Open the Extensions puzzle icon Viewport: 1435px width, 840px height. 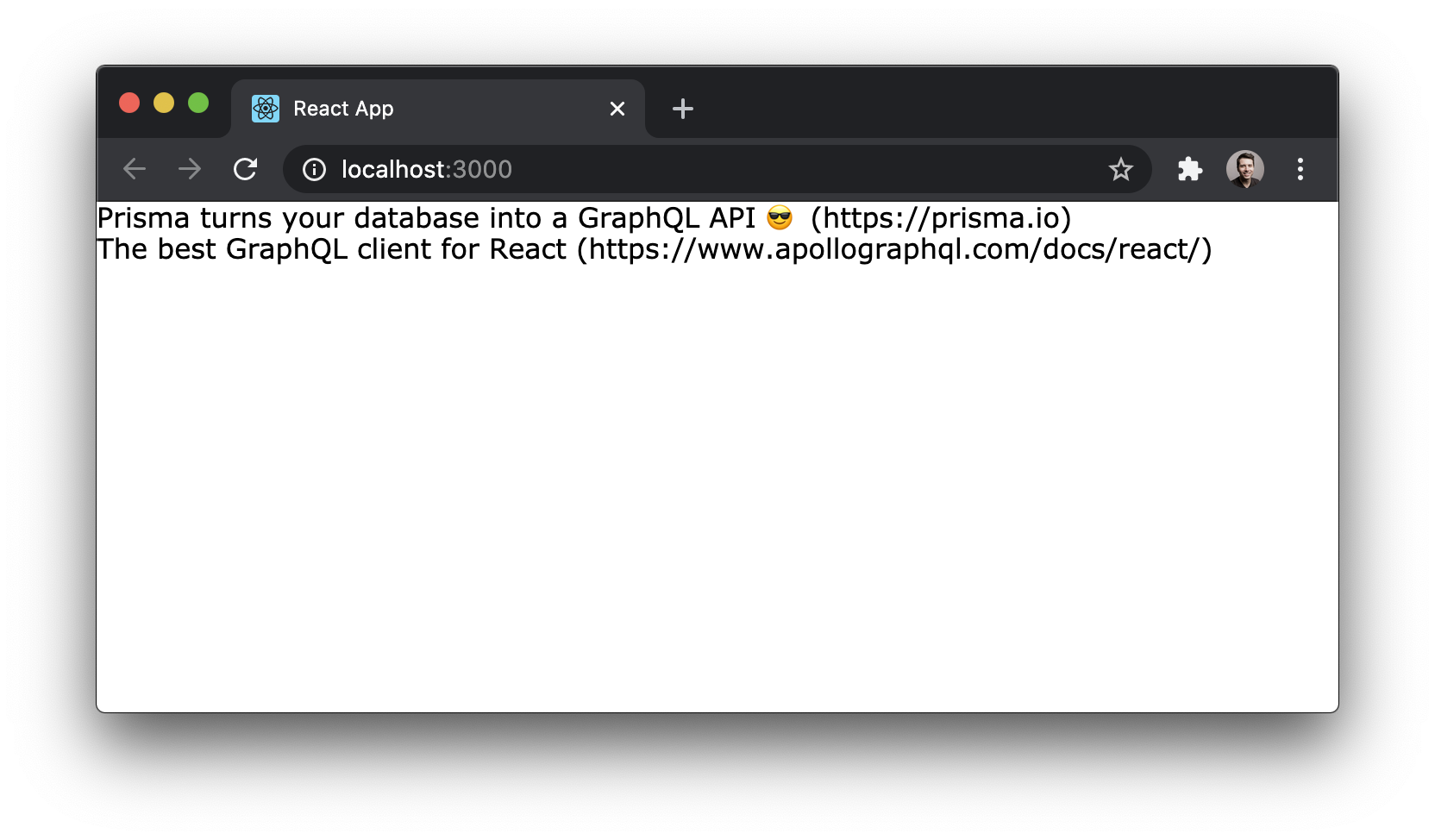1190,169
